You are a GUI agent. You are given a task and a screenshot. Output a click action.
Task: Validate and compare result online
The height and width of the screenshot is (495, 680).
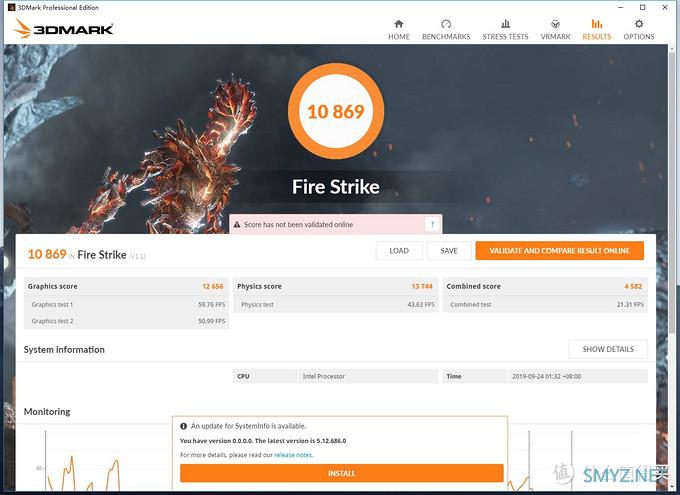click(559, 251)
